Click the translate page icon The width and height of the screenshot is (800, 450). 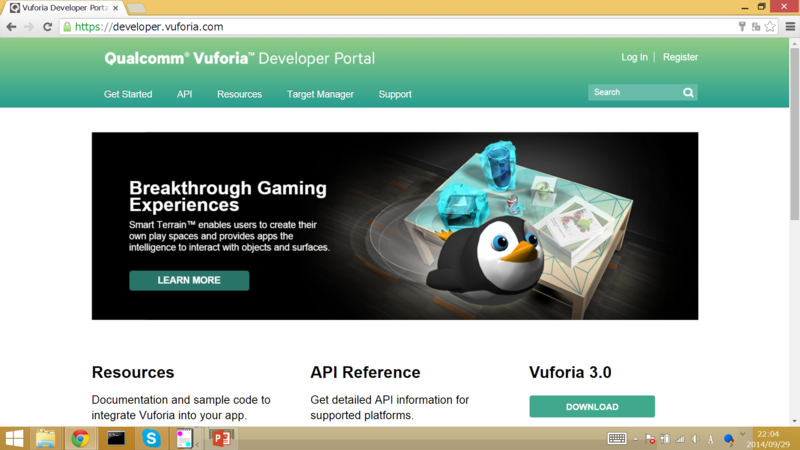click(756, 27)
